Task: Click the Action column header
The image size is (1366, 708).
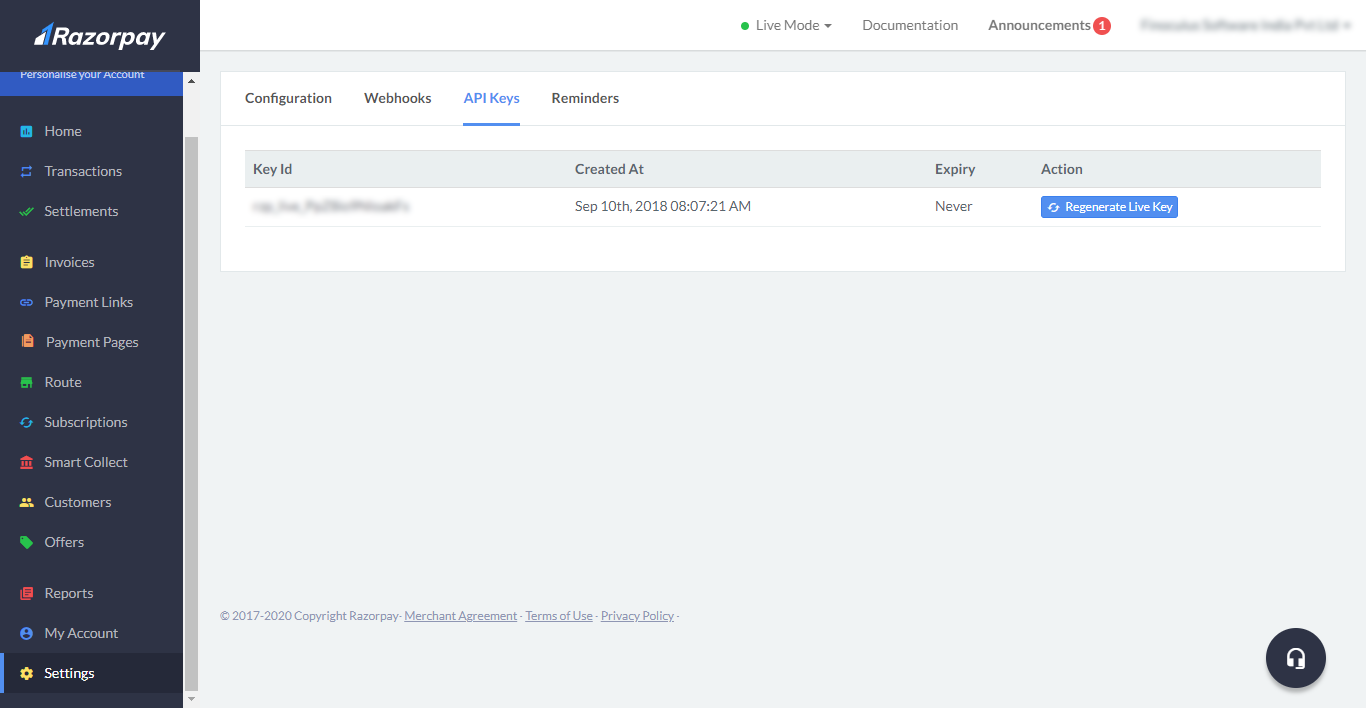Action: click(x=1062, y=169)
